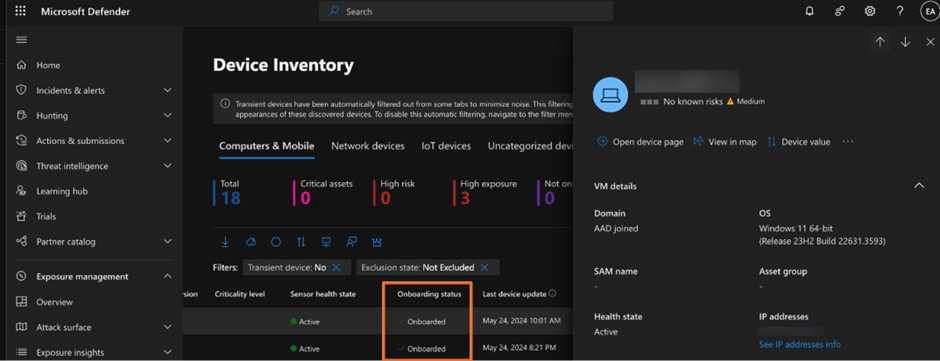The height and width of the screenshot is (361, 940).
Task: Click the export download icon in toolbar
Action: coord(225,242)
